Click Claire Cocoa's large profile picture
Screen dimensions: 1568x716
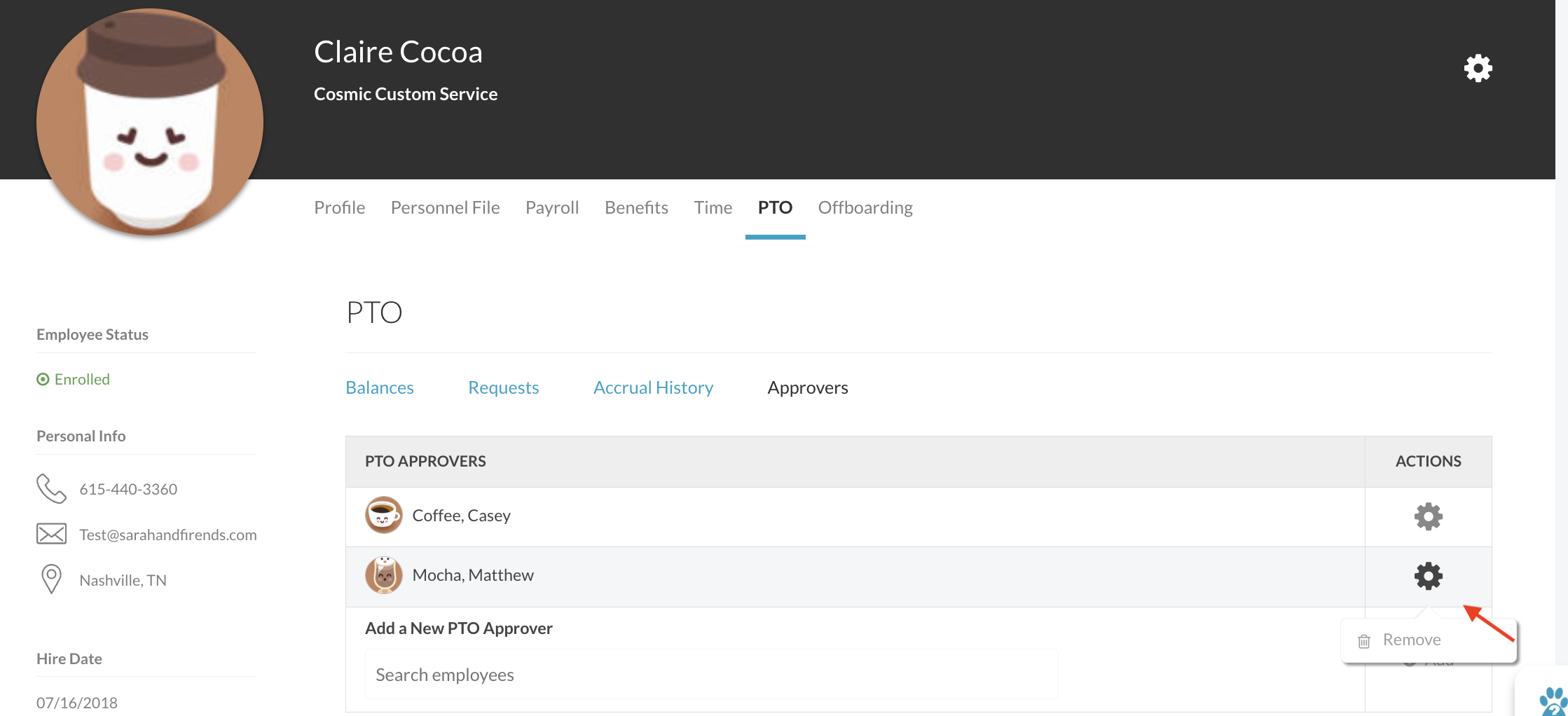(x=150, y=122)
